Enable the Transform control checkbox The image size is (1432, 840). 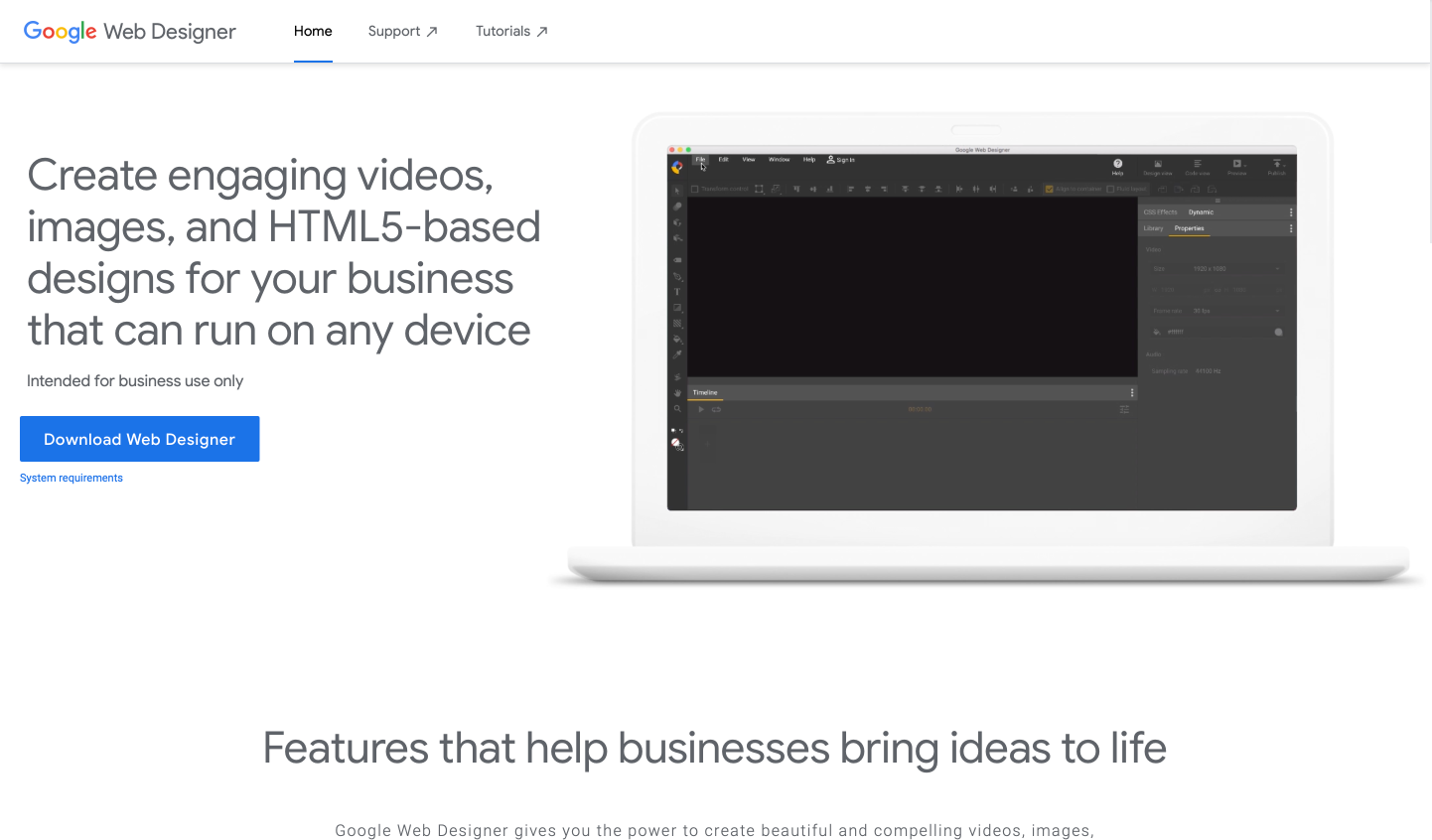click(x=694, y=189)
